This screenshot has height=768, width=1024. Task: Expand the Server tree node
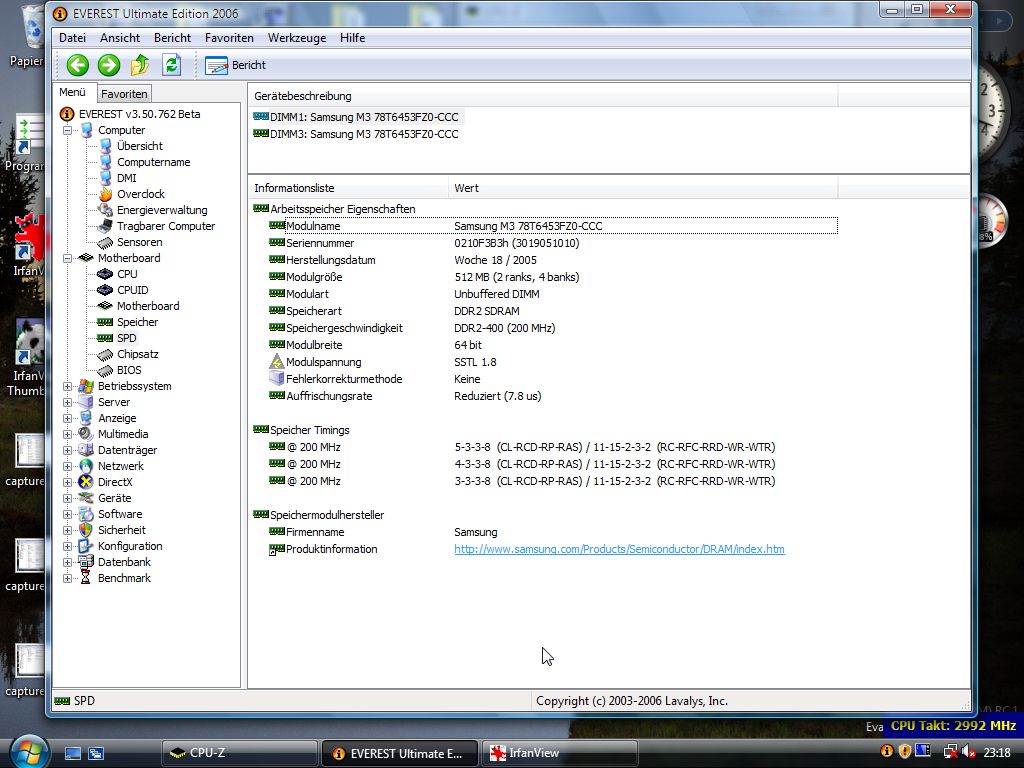click(x=67, y=402)
